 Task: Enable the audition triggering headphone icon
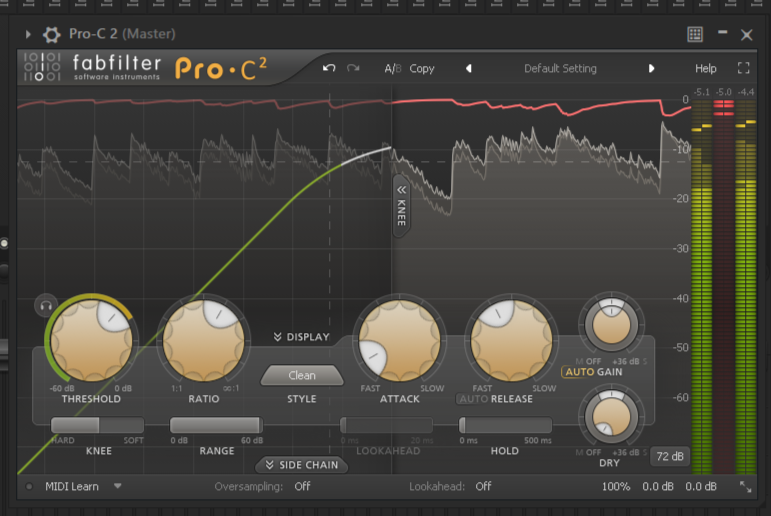[46, 306]
